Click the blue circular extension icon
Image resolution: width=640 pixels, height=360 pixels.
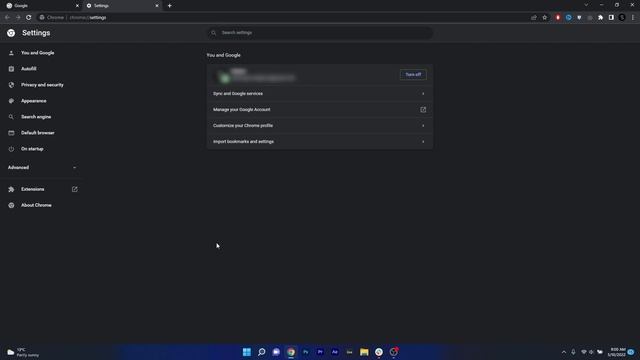[569, 18]
